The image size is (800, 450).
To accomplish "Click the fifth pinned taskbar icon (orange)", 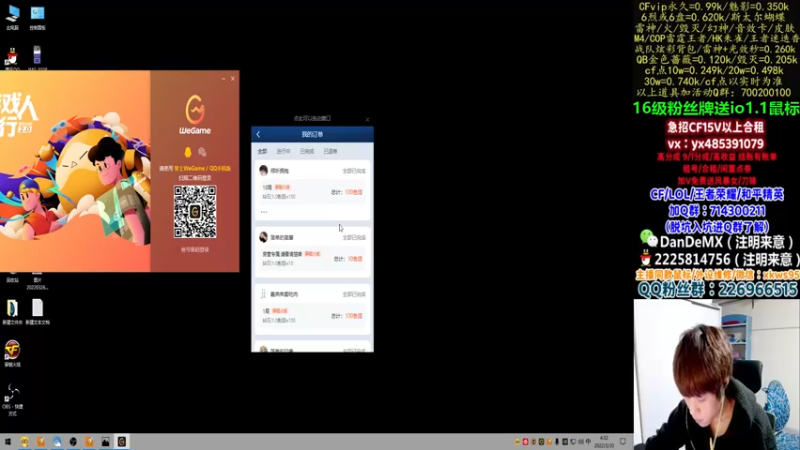I will [x=89, y=442].
